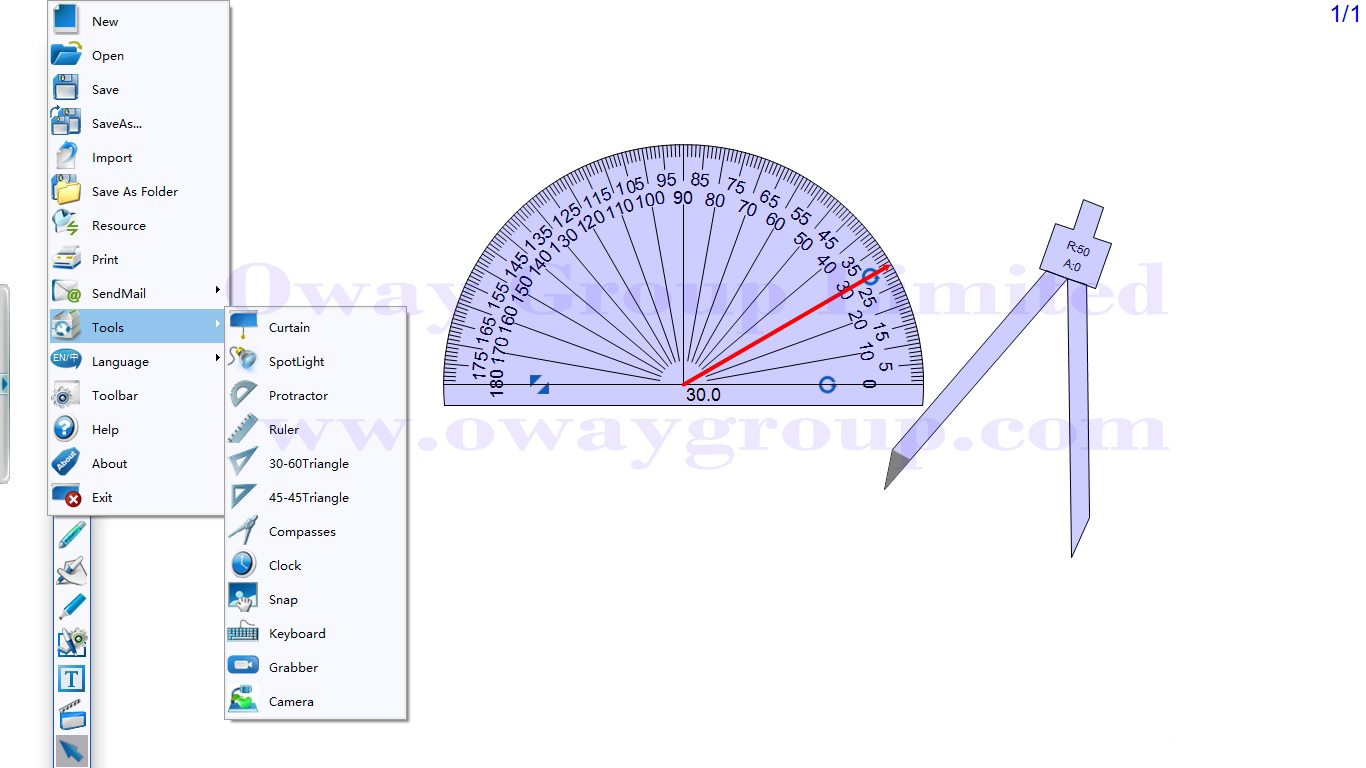Click the compass head labeled R:50 A:0
Screen dimensions: 1366x768
[x=1076, y=254]
